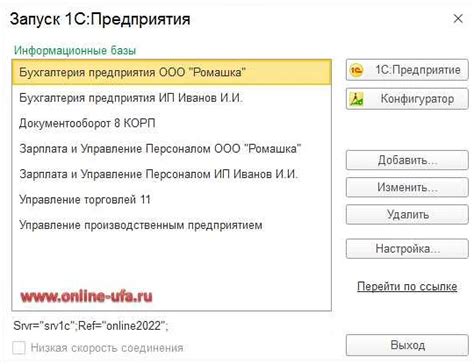Click the Конфигуратор button's green icon
The width and height of the screenshot is (474, 364).
356,99
